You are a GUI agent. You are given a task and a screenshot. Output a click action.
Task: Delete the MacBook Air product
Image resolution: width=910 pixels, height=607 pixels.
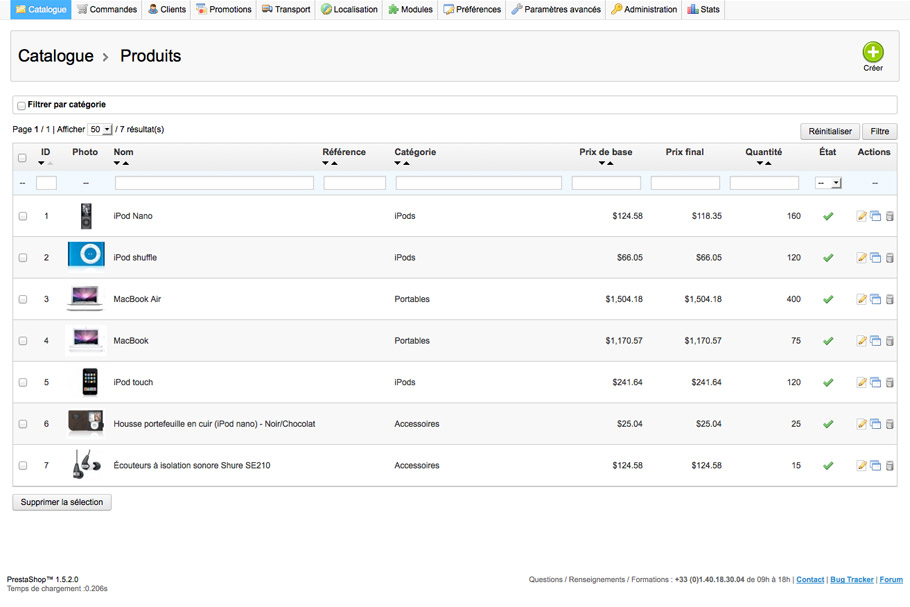pyautogui.click(x=889, y=299)
